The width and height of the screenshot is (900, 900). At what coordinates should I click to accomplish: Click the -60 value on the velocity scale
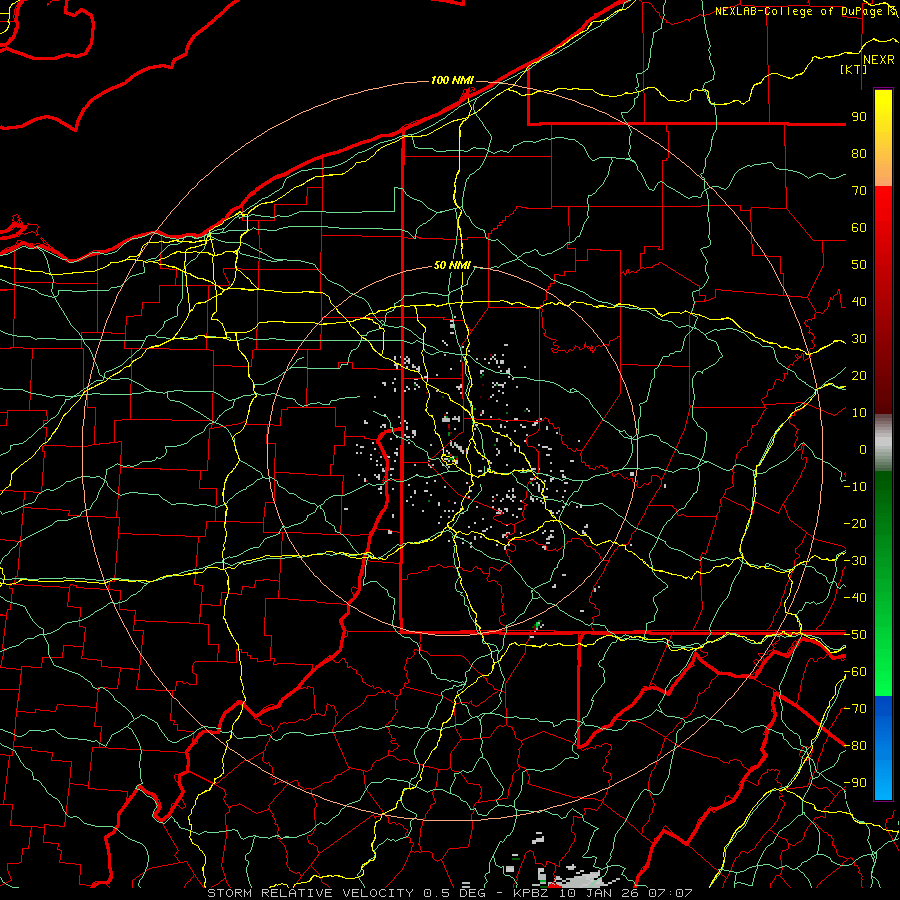pyautogui.click(x=855, y=672)
